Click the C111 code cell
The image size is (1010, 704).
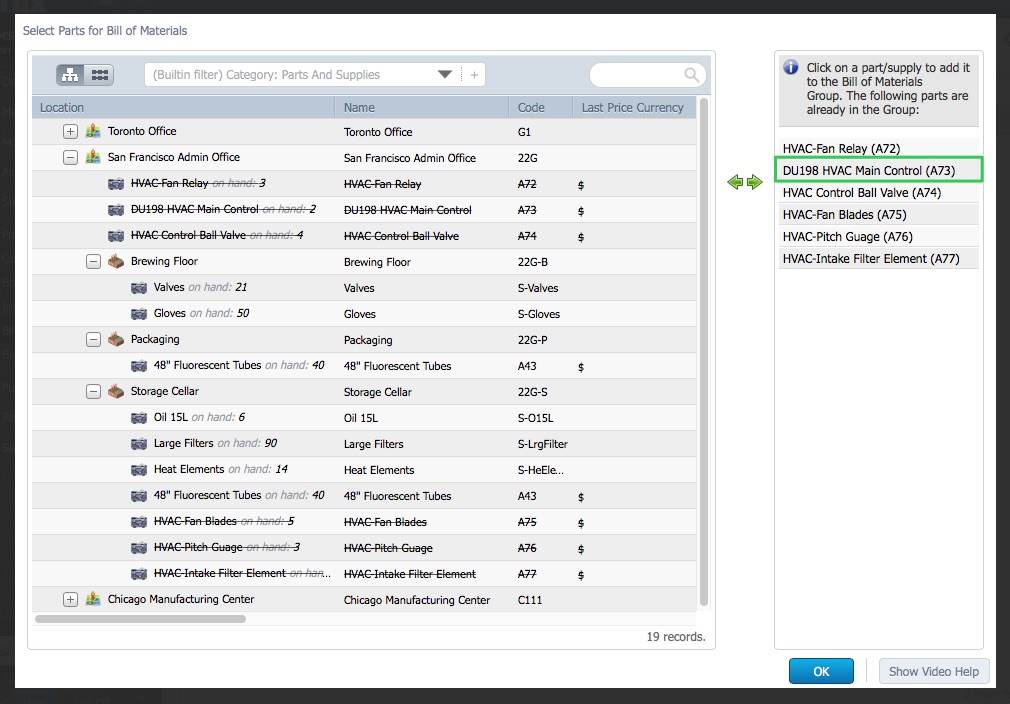[x=529, y=600]
